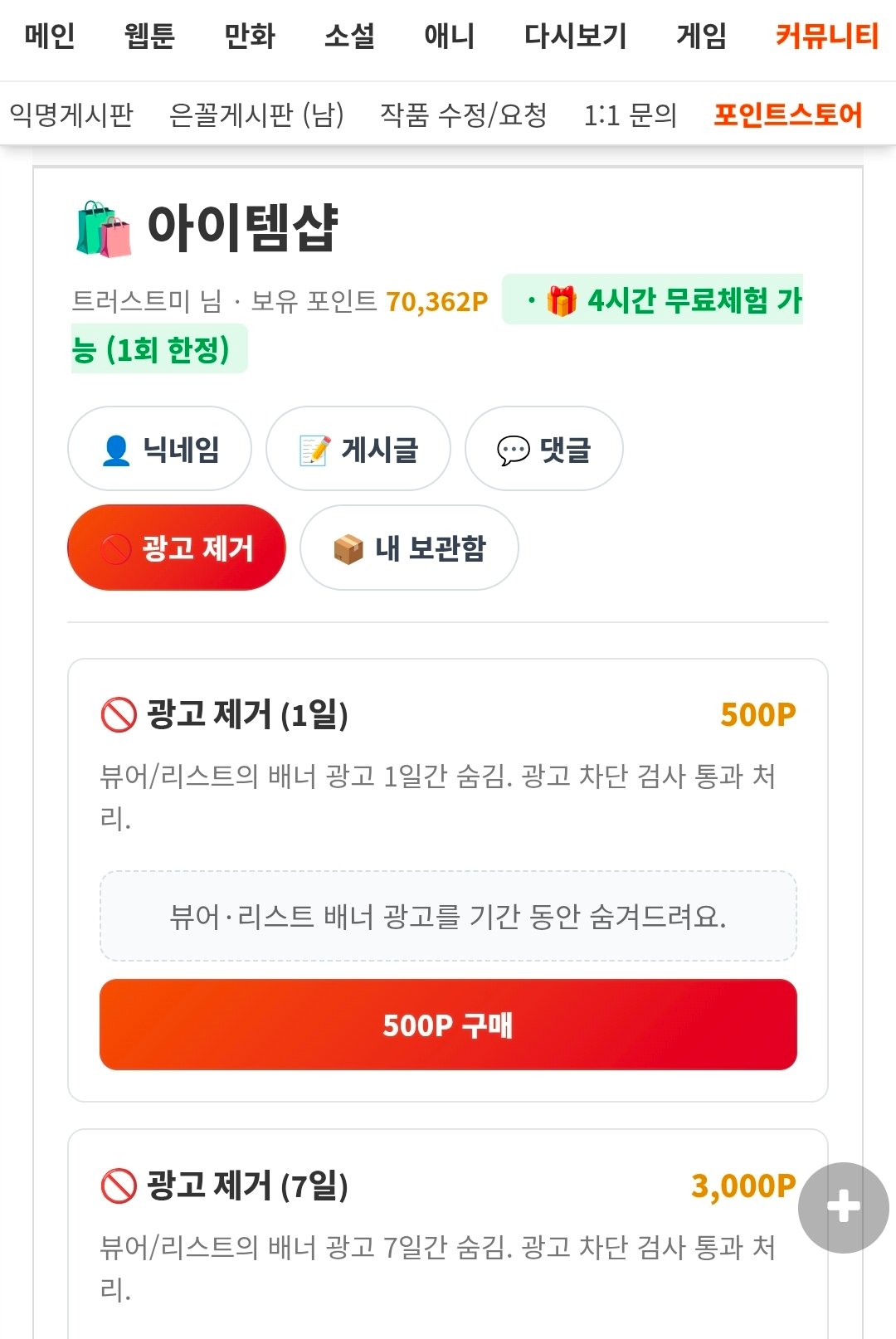Open the 1:1 문의 page

coord(631,114)
